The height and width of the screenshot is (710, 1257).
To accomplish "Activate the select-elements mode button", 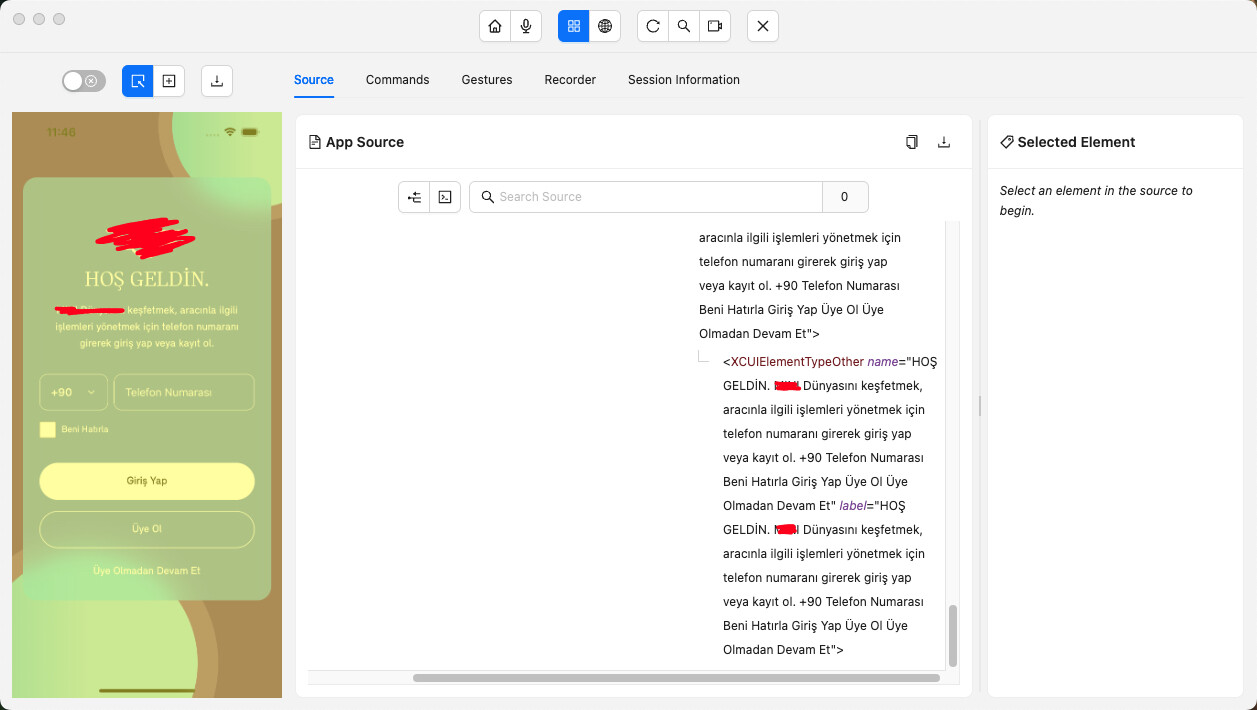I will point(138,81).
